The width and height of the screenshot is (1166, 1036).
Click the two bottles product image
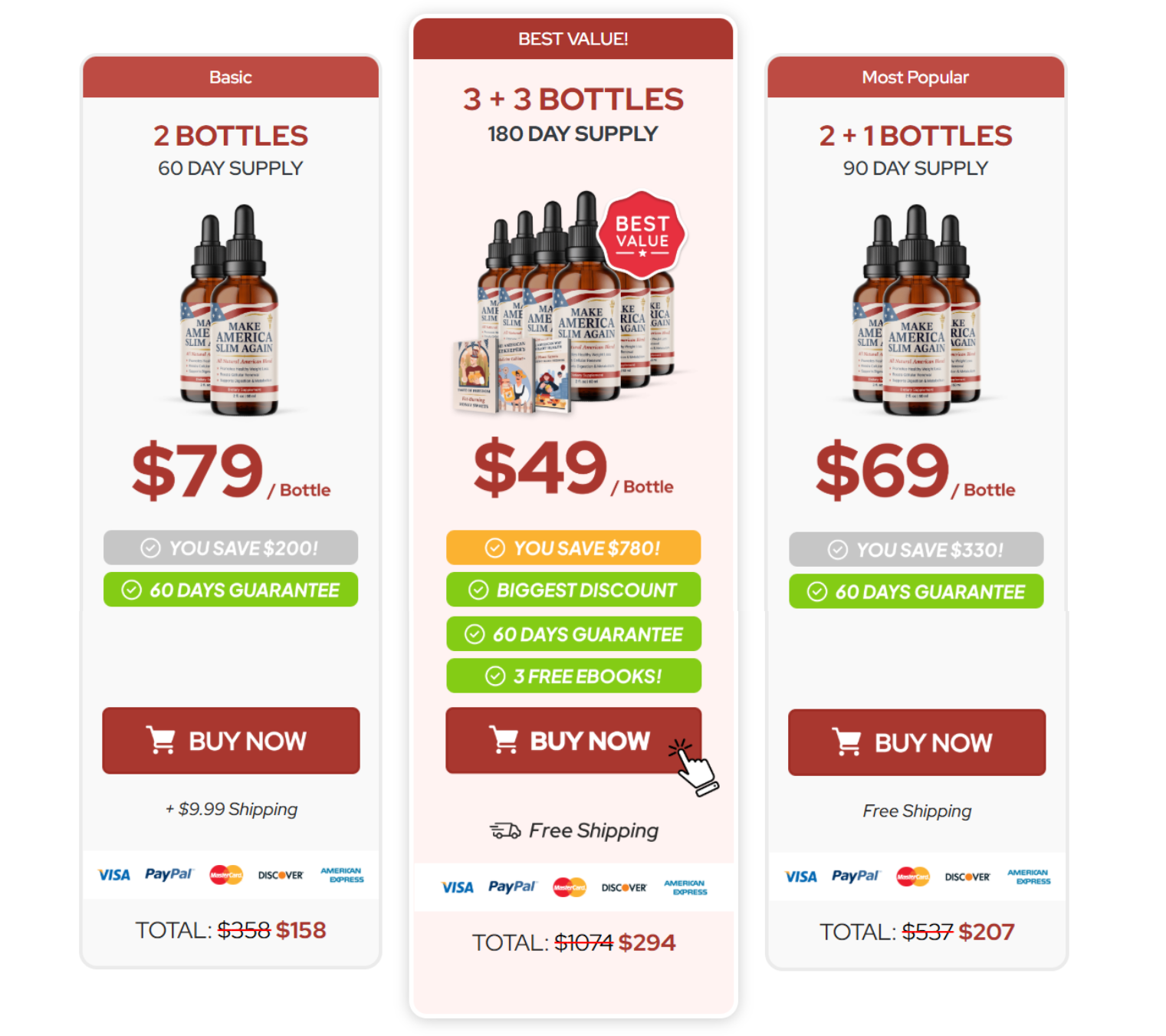[x=230, y=310]
